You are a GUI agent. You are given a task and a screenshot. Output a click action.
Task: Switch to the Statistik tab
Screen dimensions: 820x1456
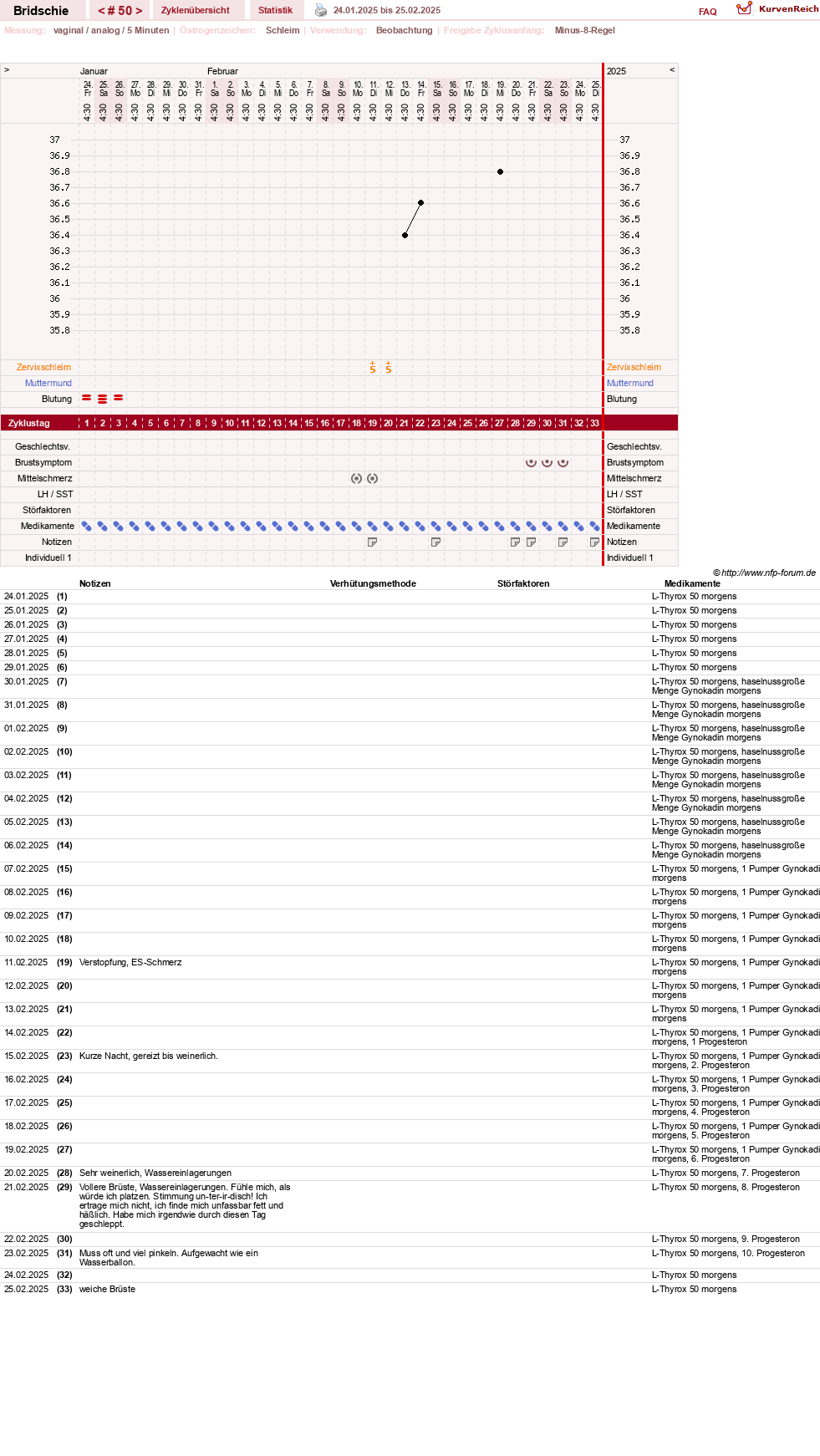click(x=275, y=10)
